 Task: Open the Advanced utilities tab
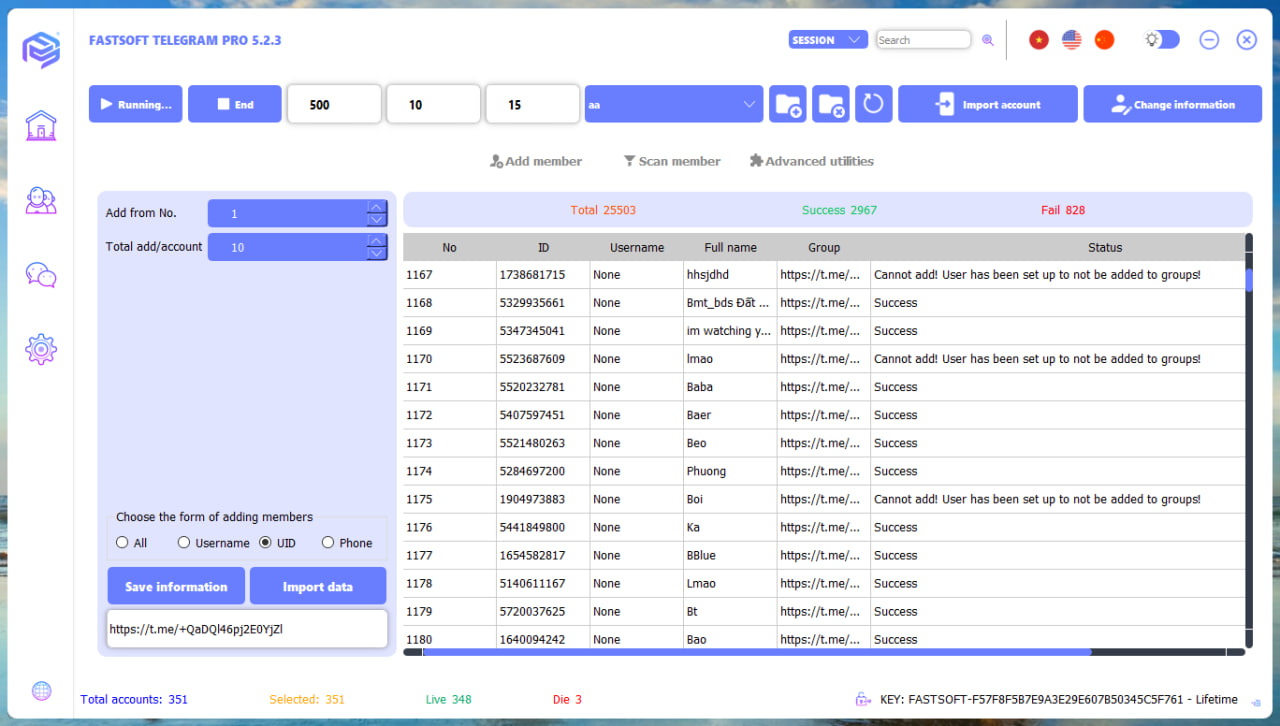(x=811, y=160)
